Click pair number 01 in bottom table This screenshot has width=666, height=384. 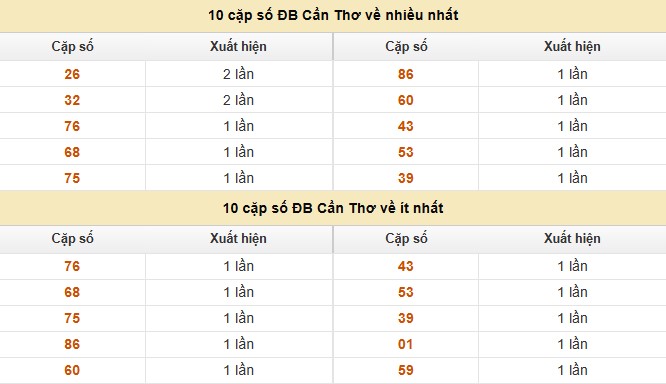tap(406, 344)
